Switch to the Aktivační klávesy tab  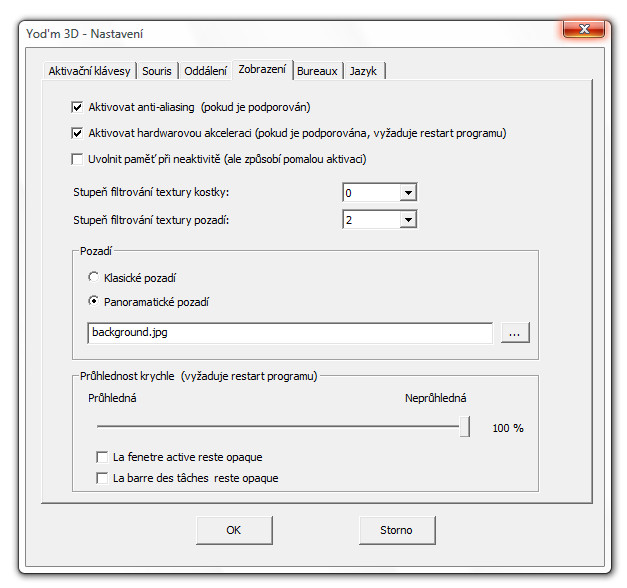90,71
